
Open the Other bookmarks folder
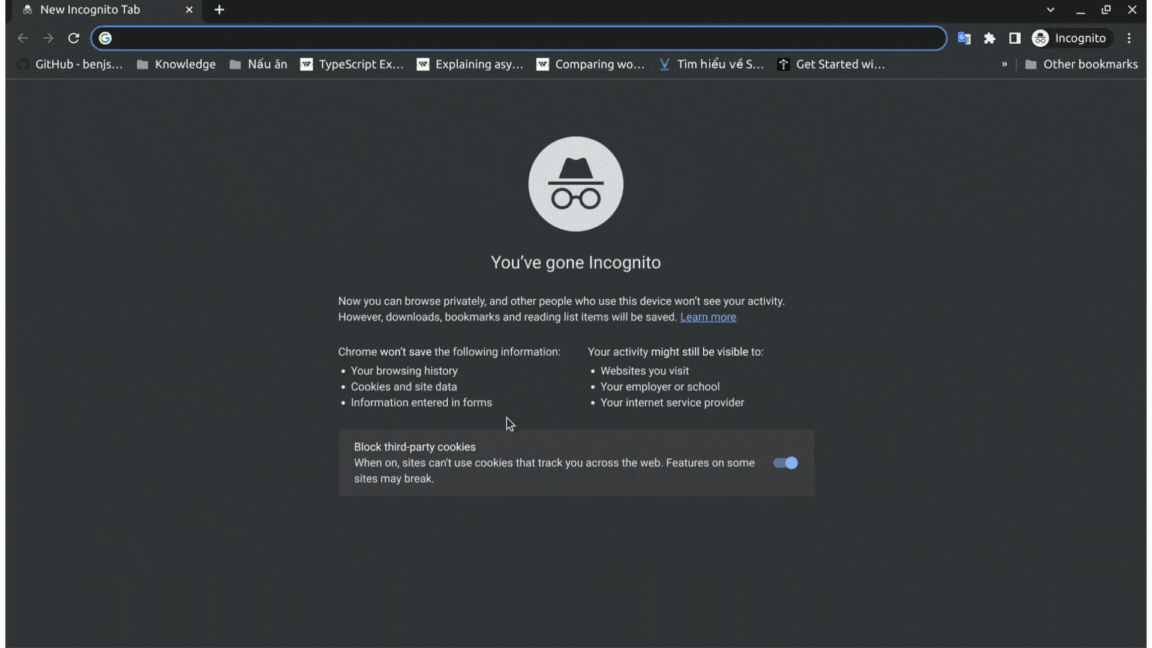click(1081, 65)
